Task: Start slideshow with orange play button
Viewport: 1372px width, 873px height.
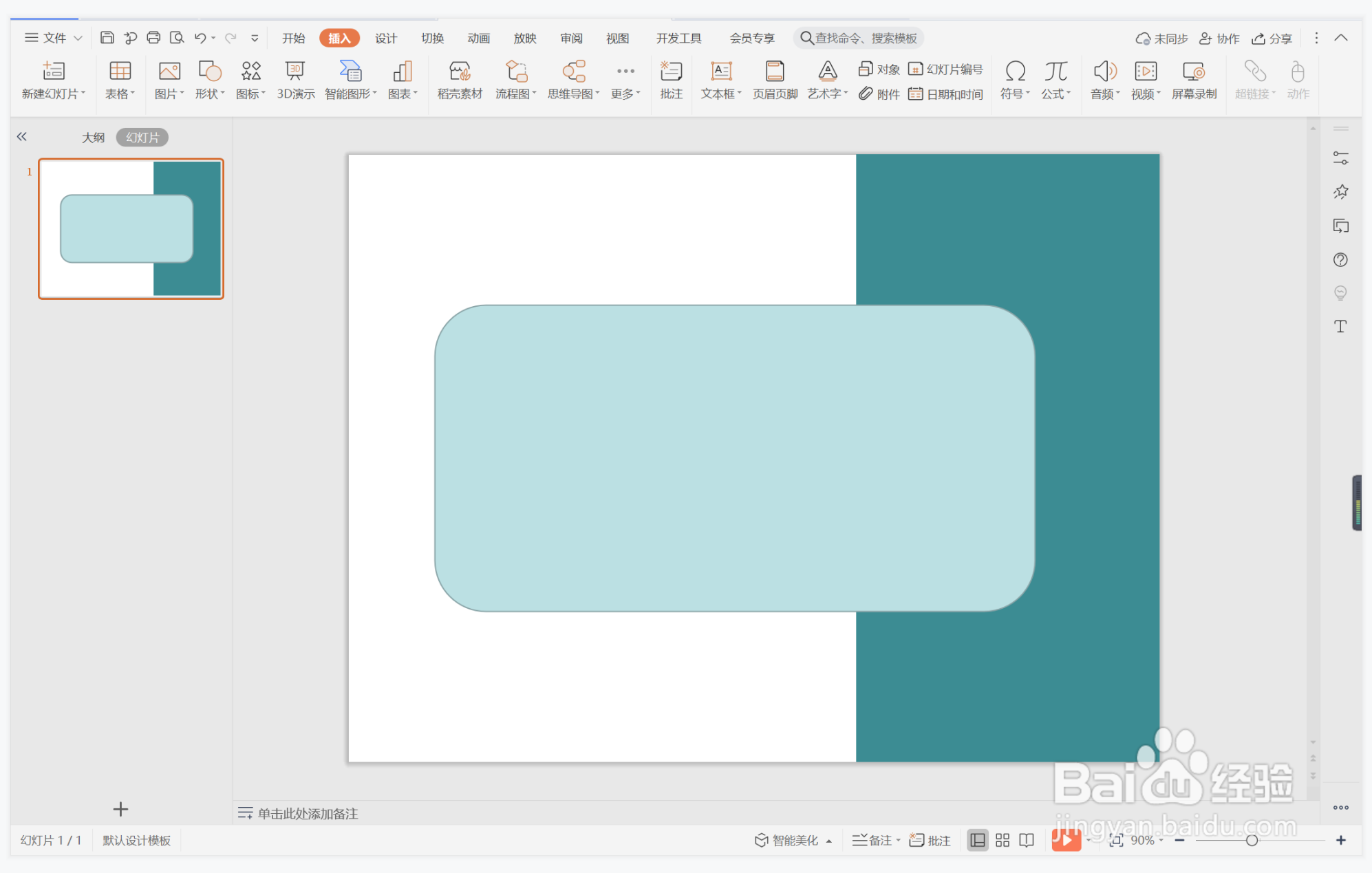Action: point(1065,840)
